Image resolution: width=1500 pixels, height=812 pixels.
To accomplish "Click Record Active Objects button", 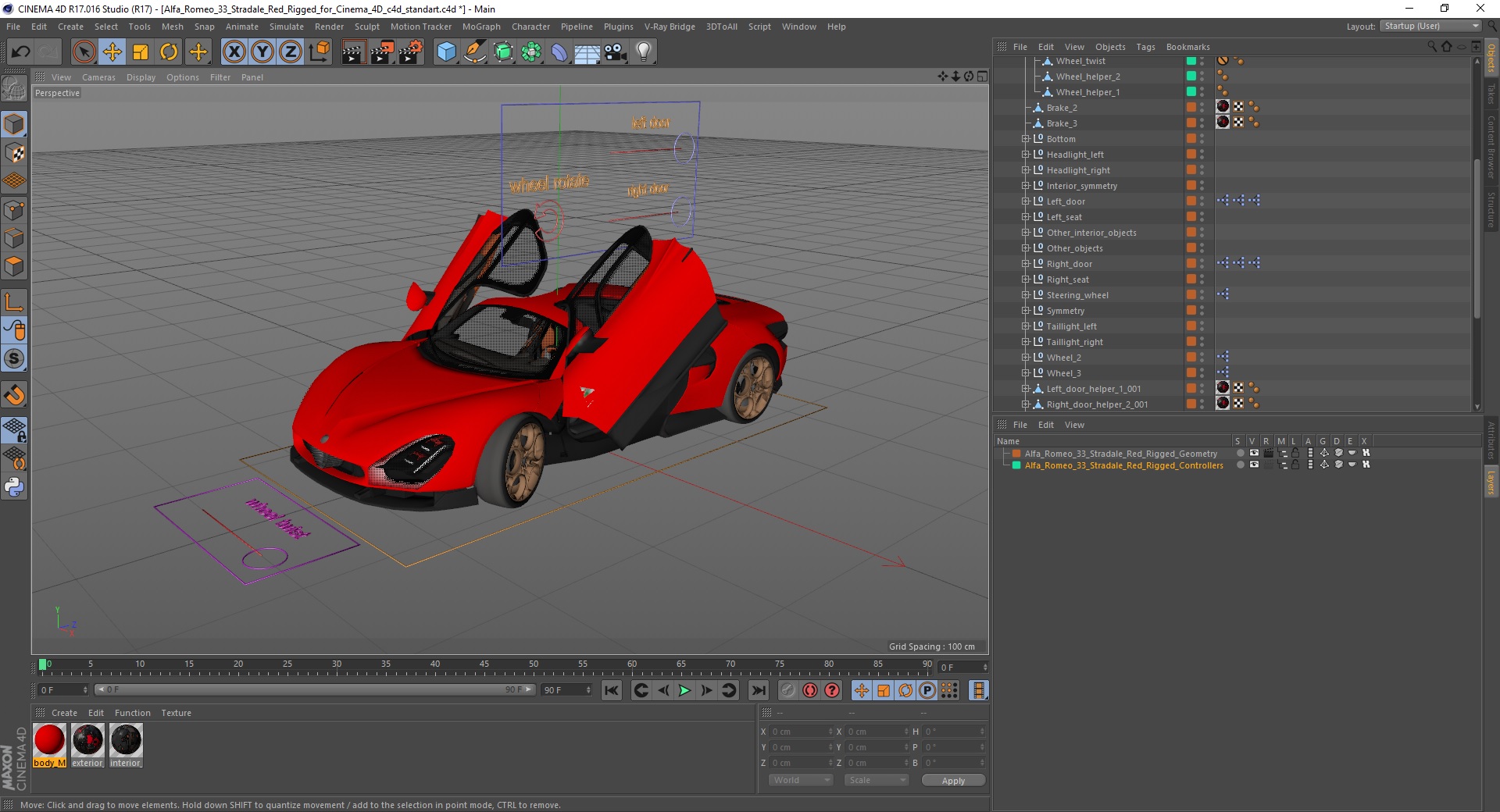I will (788, 690).
